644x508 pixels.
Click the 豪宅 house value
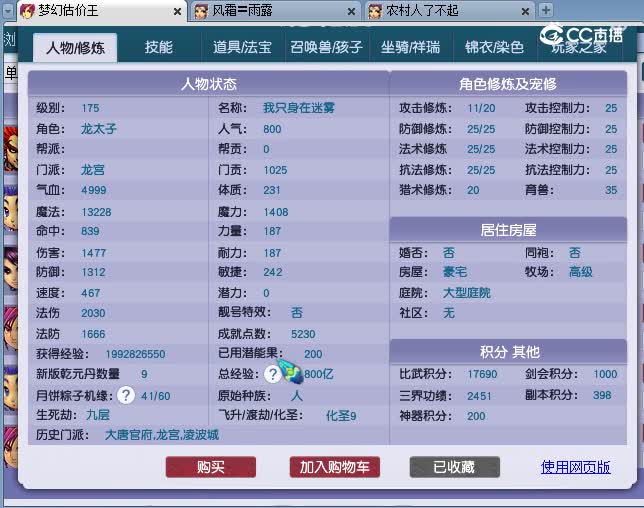click(x=455, y=272)
